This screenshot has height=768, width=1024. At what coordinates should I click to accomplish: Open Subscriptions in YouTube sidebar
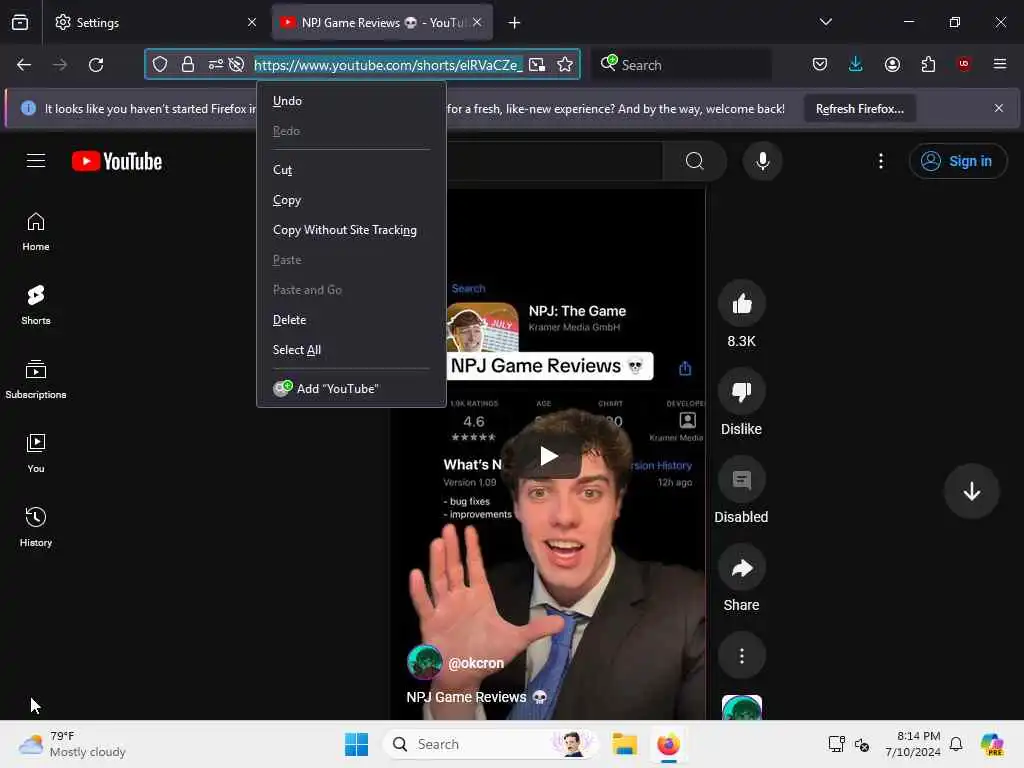(x=36, y=379)
